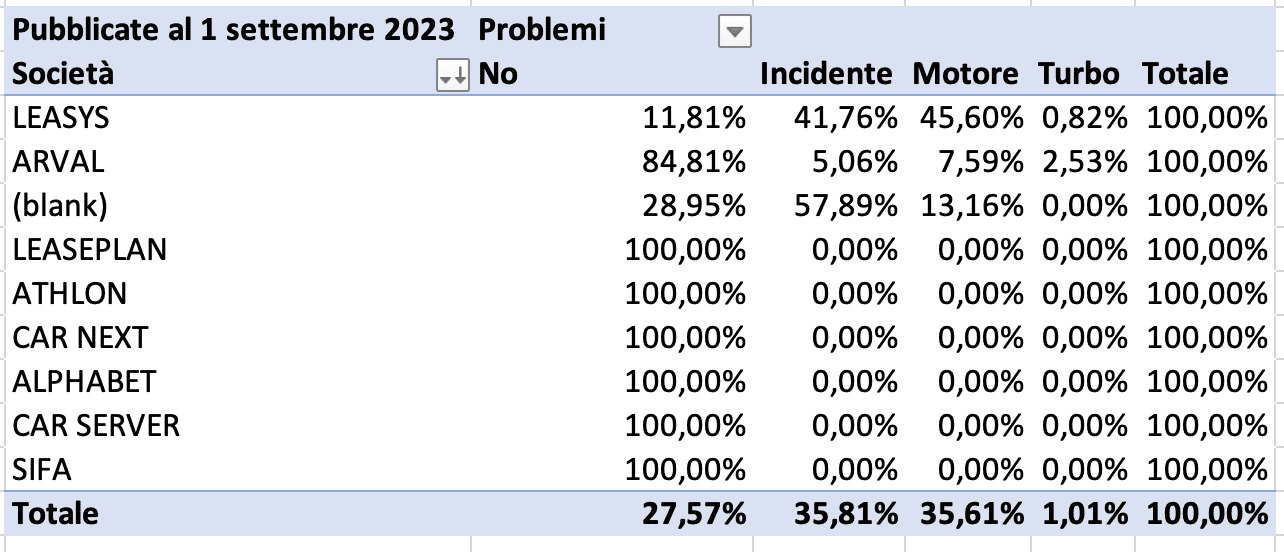Click the ATHLON row label
The image size is (1284, 552).
tap(70, 294)
